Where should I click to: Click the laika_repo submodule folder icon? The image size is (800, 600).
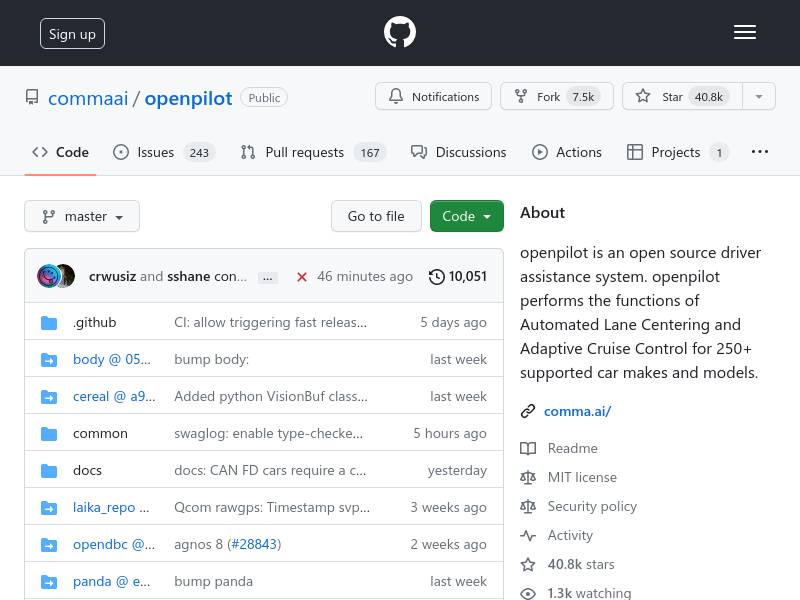coord(49,508)
